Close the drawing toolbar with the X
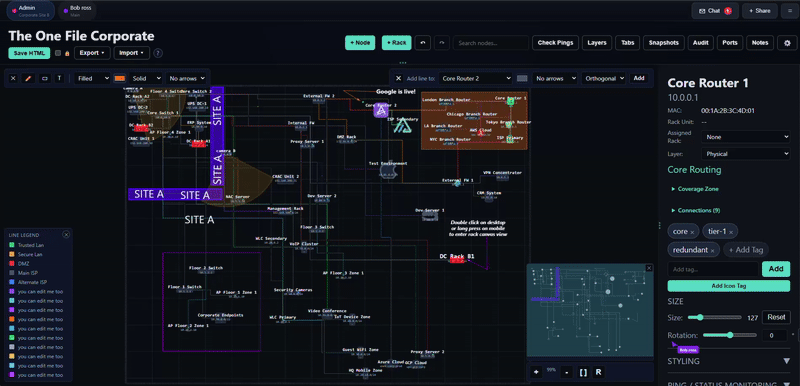800x386 pixels. 13,79
